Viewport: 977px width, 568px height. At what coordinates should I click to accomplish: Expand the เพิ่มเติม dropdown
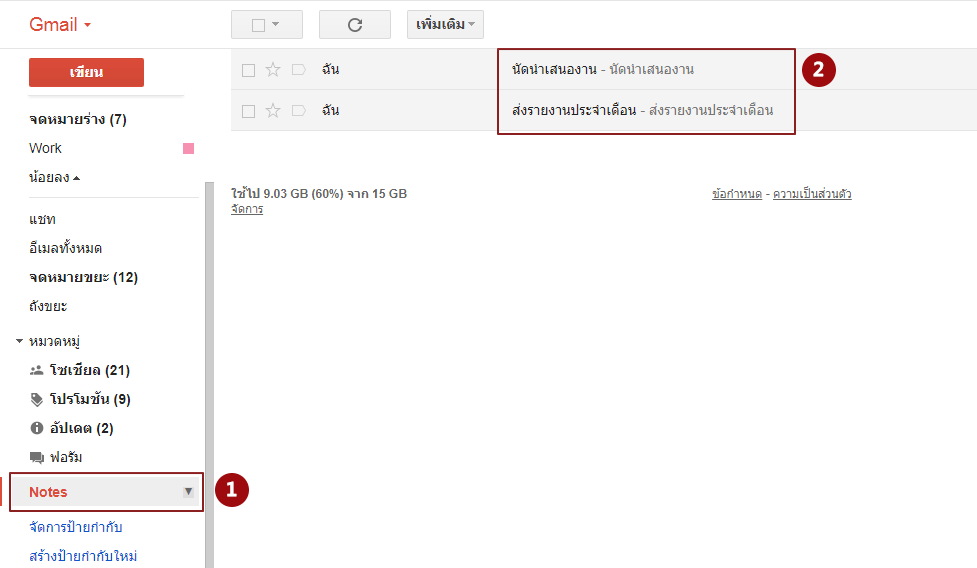click(x=445, y=25)
